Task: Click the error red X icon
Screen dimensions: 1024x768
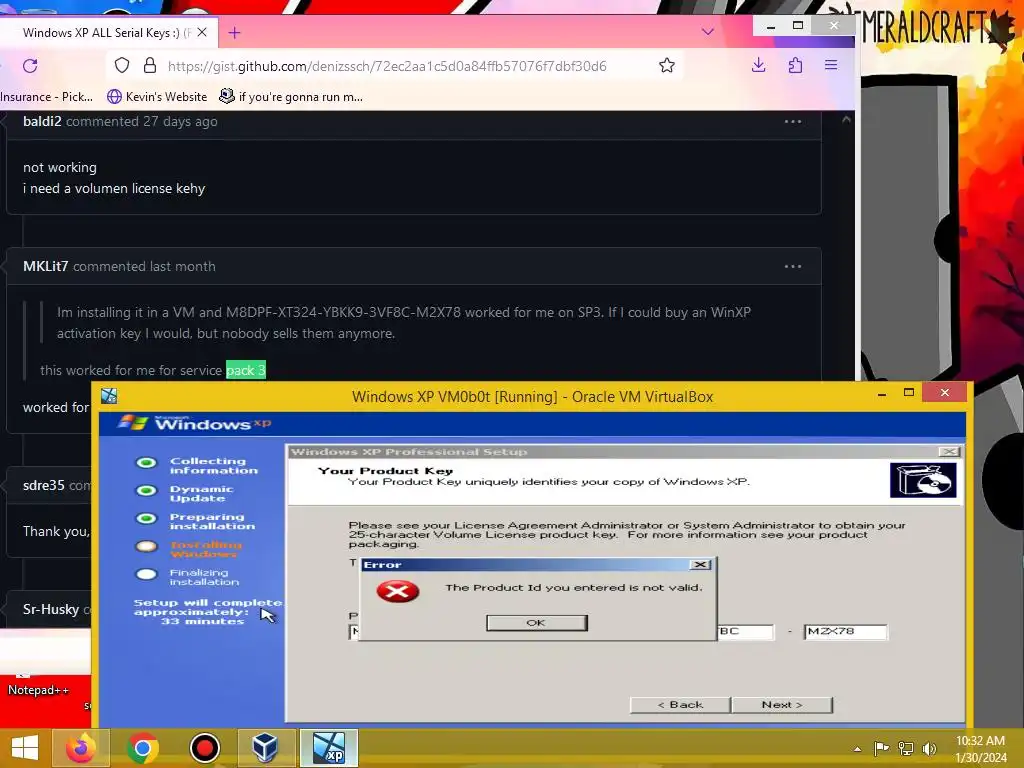Action: pyautogui.click(x=398, y=591)
